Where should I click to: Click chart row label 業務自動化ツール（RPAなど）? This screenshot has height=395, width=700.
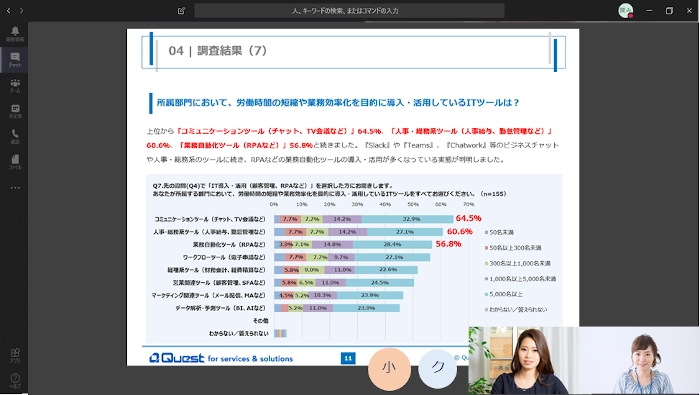click(x=229, y=245)
